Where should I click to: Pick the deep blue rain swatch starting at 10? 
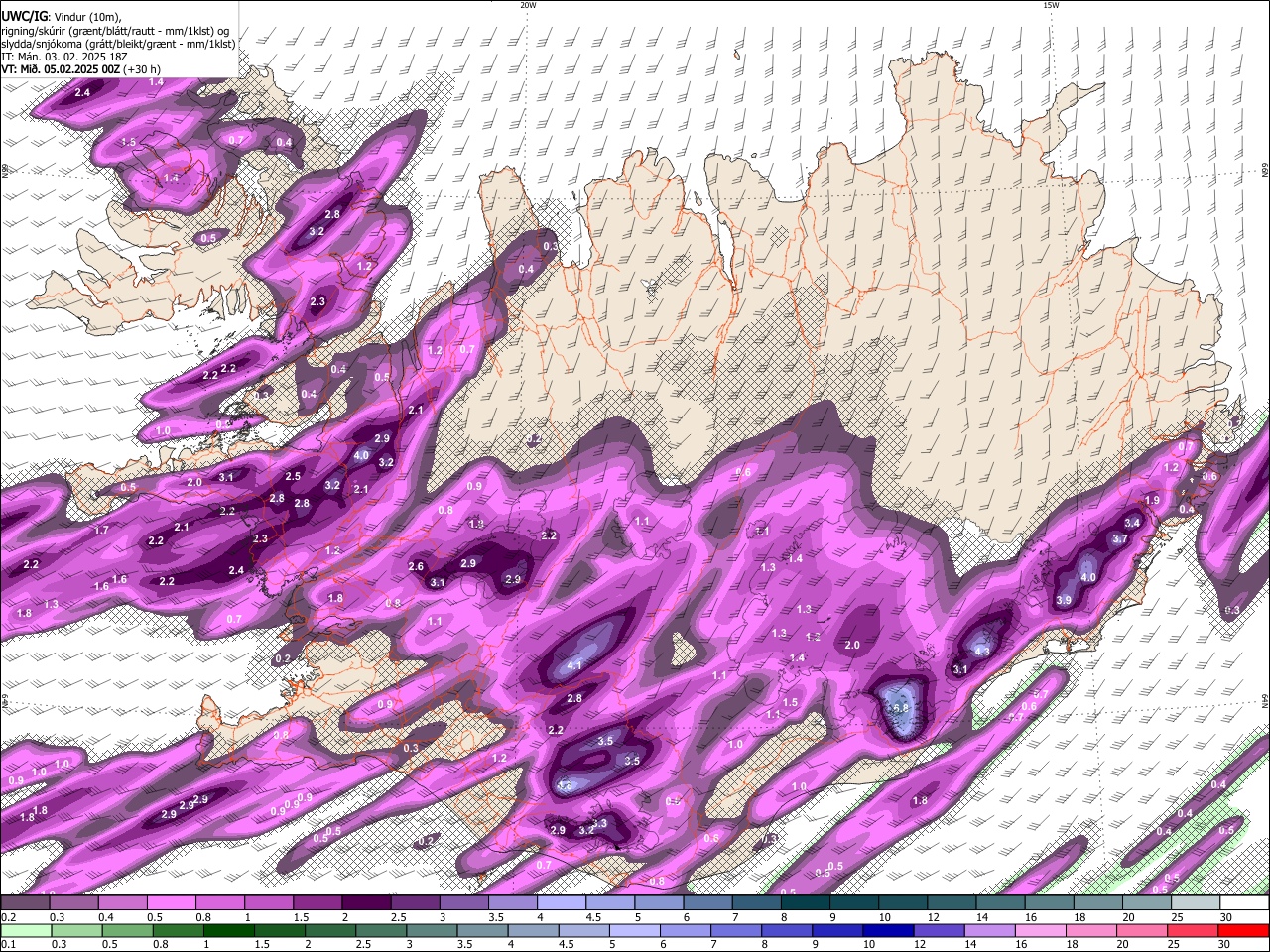click(887, 930)
